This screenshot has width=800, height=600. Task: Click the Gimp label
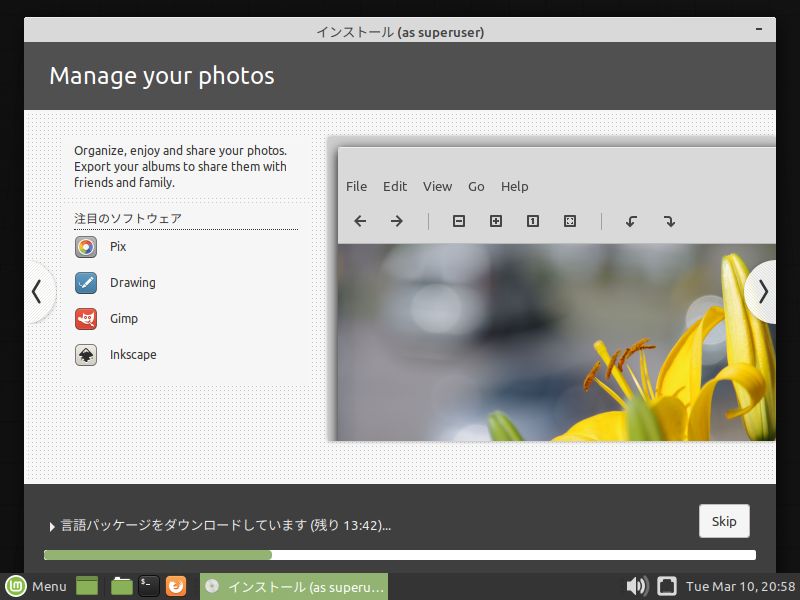tap(124, 319)
